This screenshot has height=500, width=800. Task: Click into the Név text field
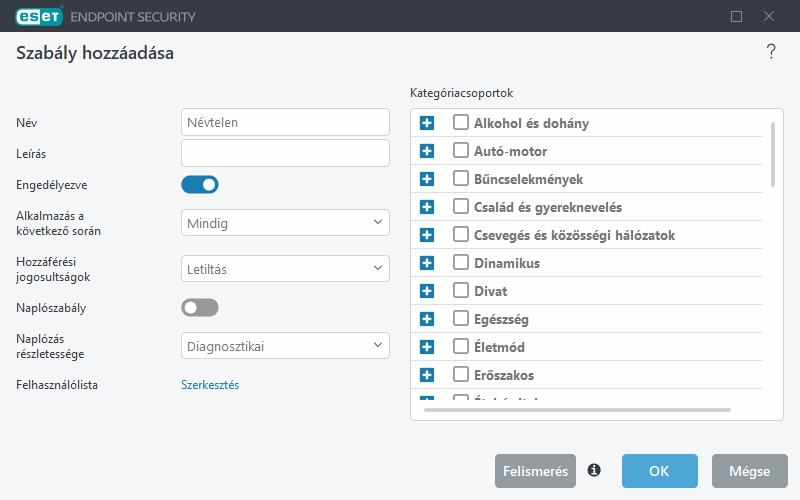285,122
